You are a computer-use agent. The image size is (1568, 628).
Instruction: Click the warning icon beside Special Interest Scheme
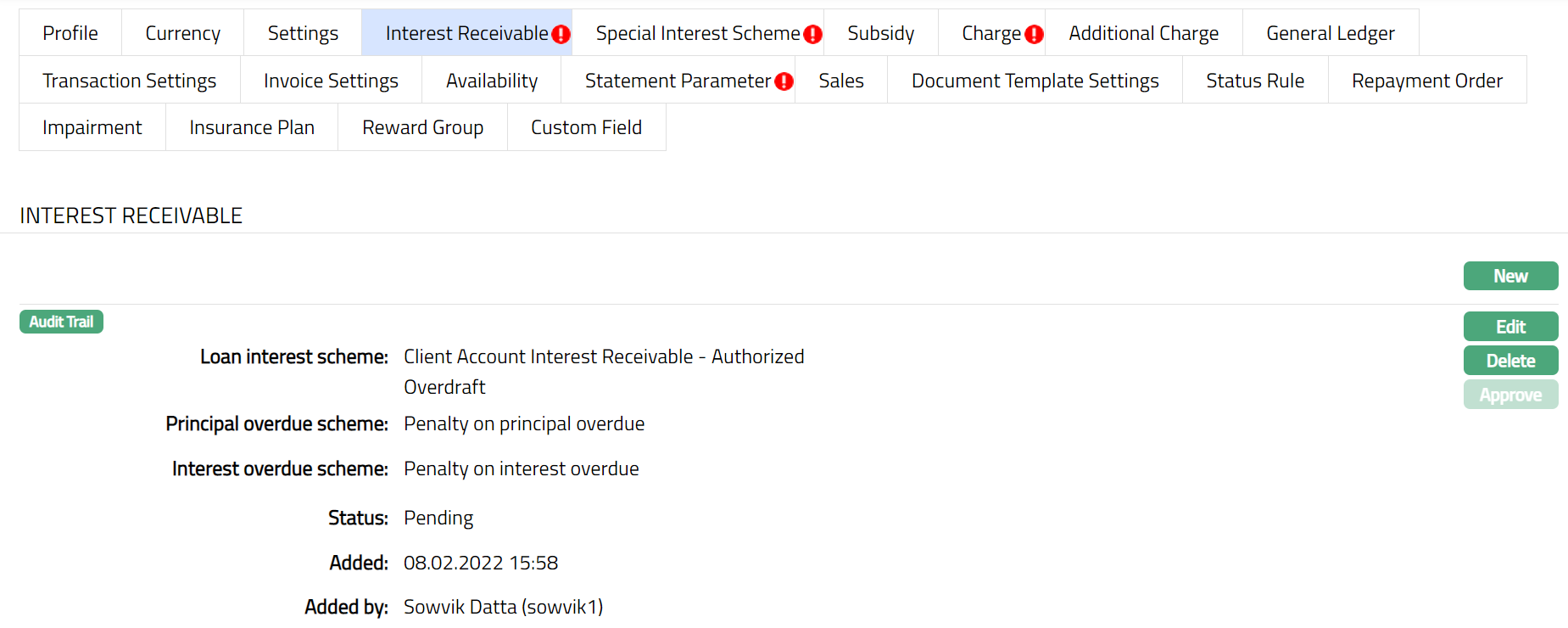[812, 34]
